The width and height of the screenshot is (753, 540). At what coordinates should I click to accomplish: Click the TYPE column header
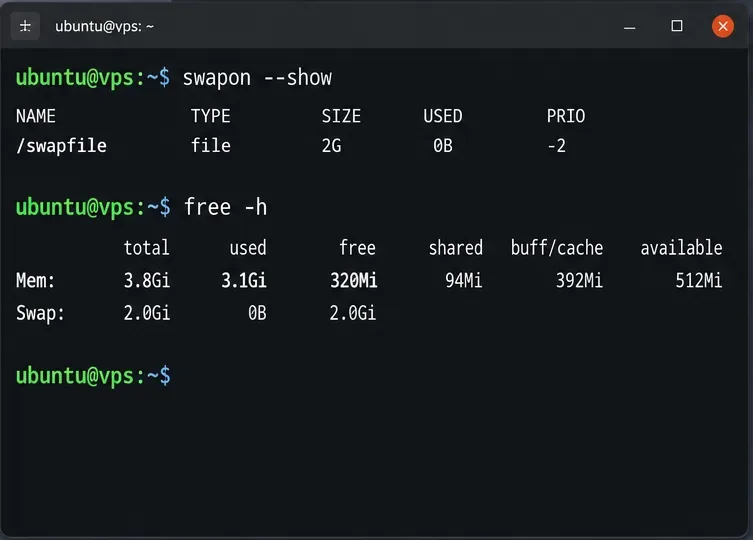(210, 116)
